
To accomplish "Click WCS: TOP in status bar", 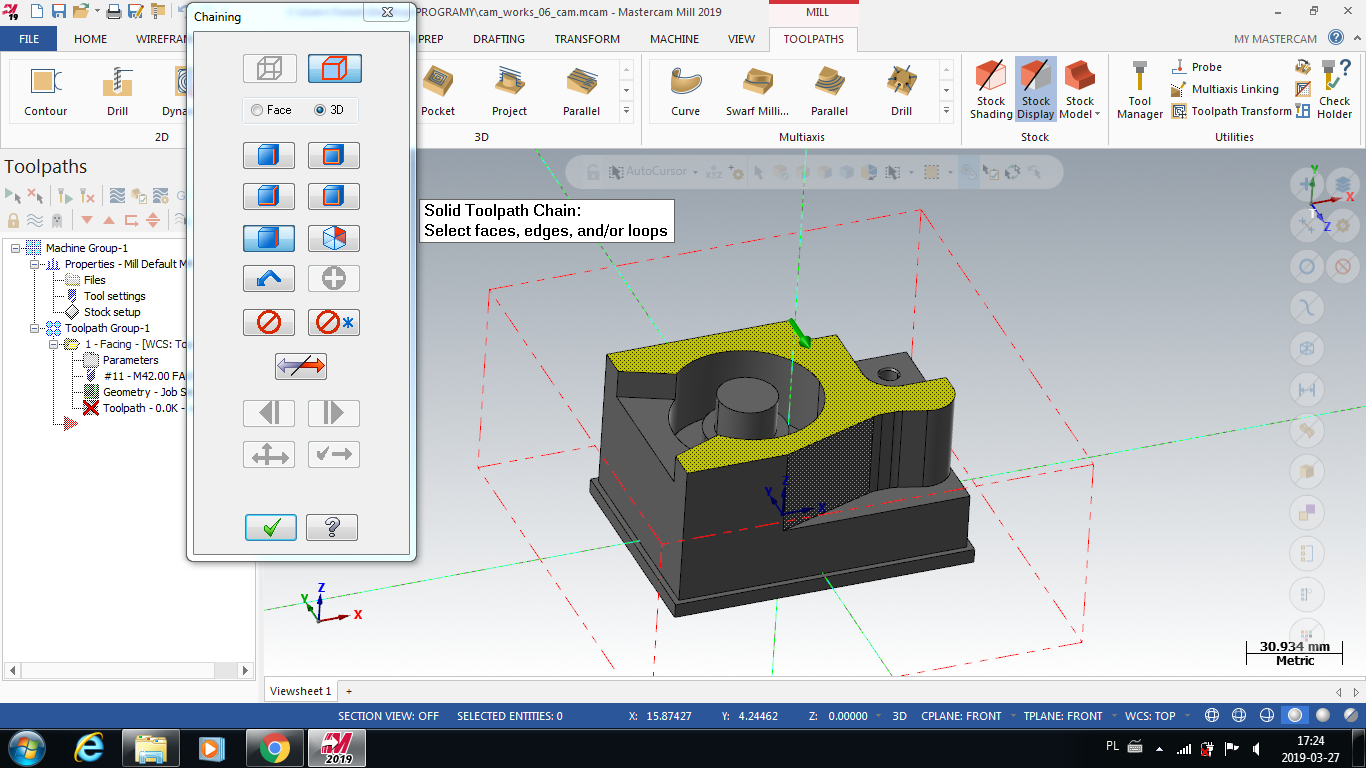I will tap(1150, 716).
